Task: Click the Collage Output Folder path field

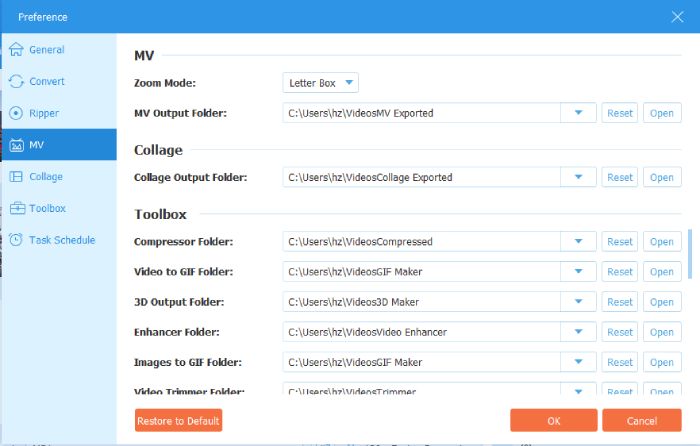Action: (421, 177)
